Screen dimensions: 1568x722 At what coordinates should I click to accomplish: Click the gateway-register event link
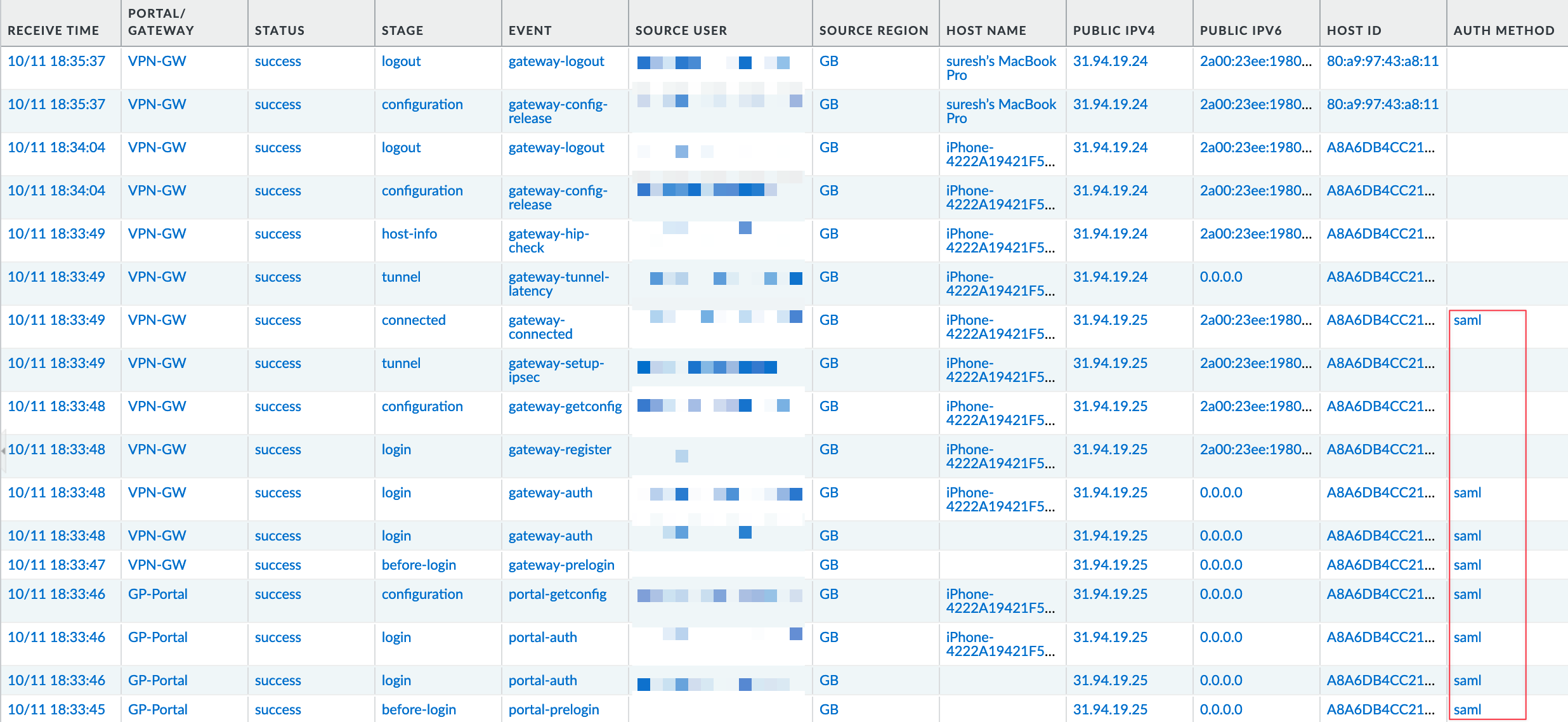(x=559, y=450)
